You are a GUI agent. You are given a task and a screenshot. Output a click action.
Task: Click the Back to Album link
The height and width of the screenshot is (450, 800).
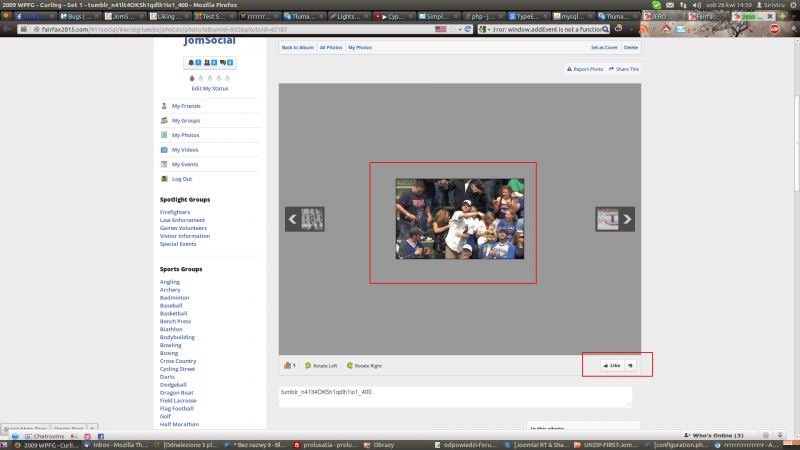(297, 47)
